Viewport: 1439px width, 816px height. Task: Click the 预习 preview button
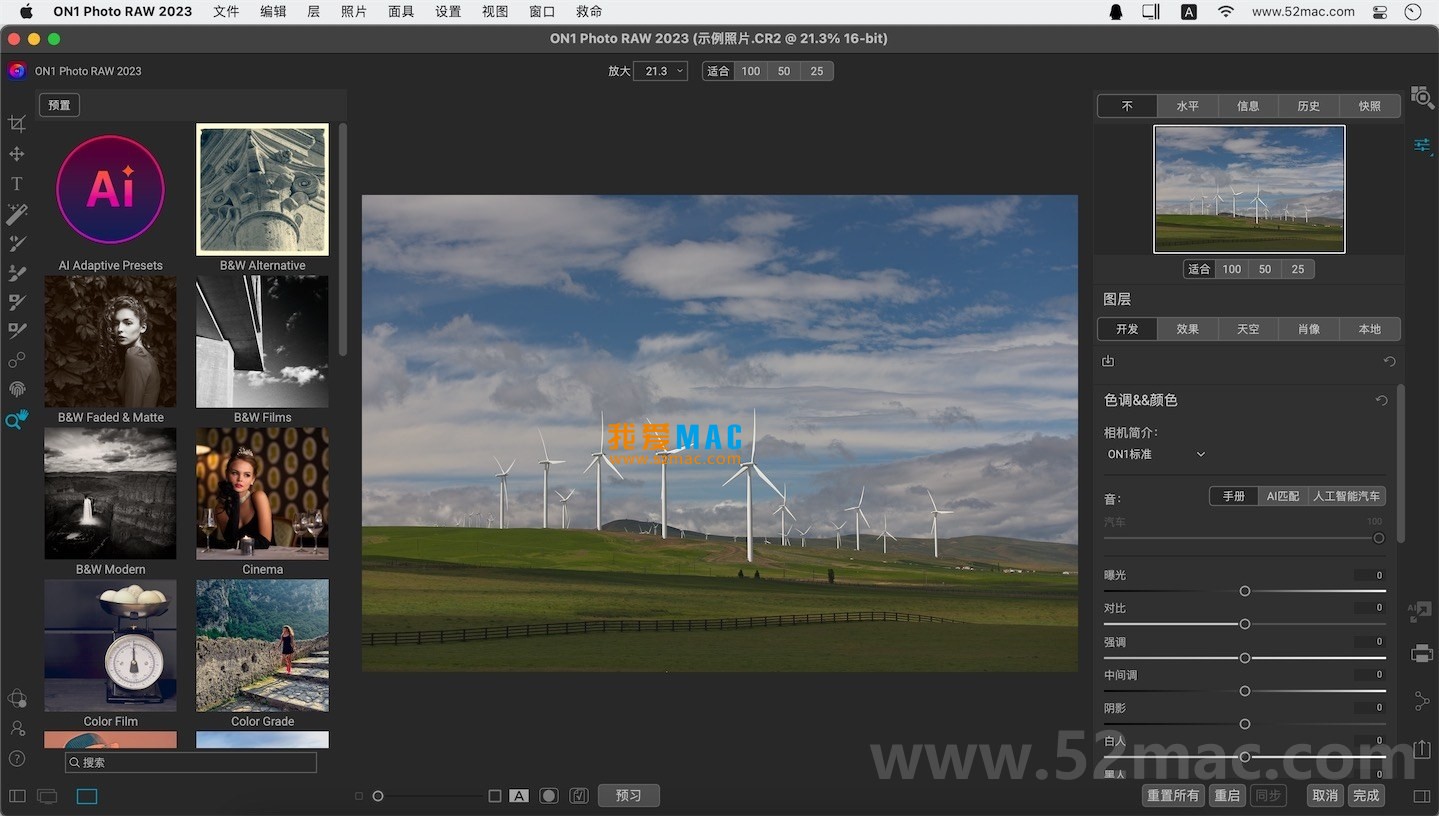(629, 796)
